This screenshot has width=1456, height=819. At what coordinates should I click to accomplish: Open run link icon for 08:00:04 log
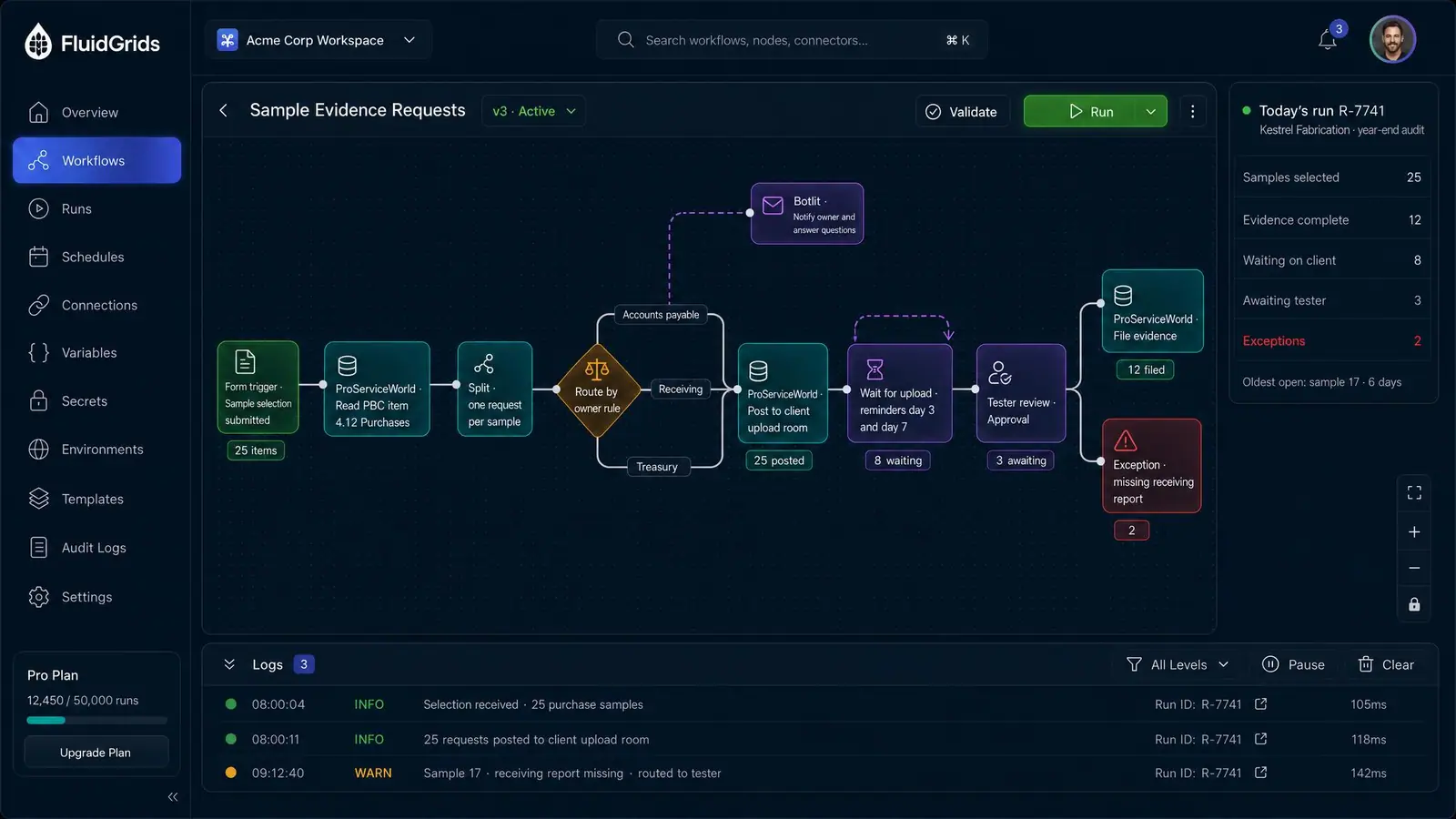(1260, 703)
